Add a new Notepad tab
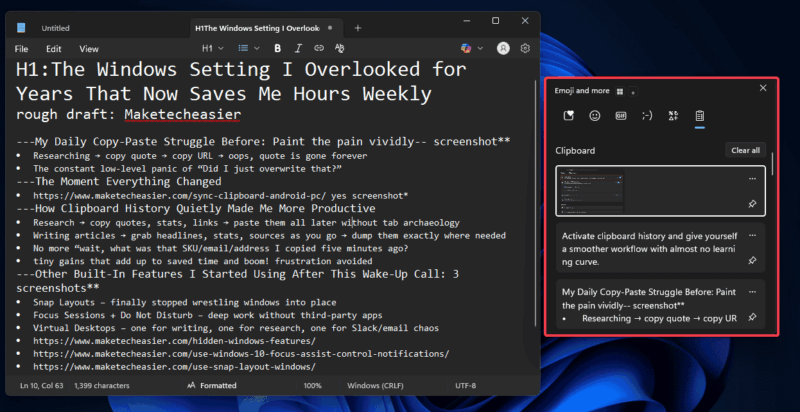This screenshot has width=800, height=412. (x=358, y=28)
